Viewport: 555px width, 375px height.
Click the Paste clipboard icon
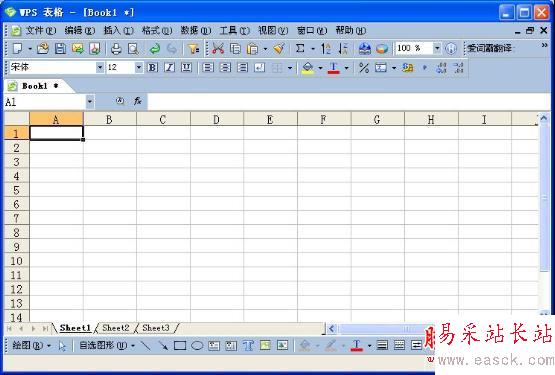pyautogui.click(x=252, y=49)
